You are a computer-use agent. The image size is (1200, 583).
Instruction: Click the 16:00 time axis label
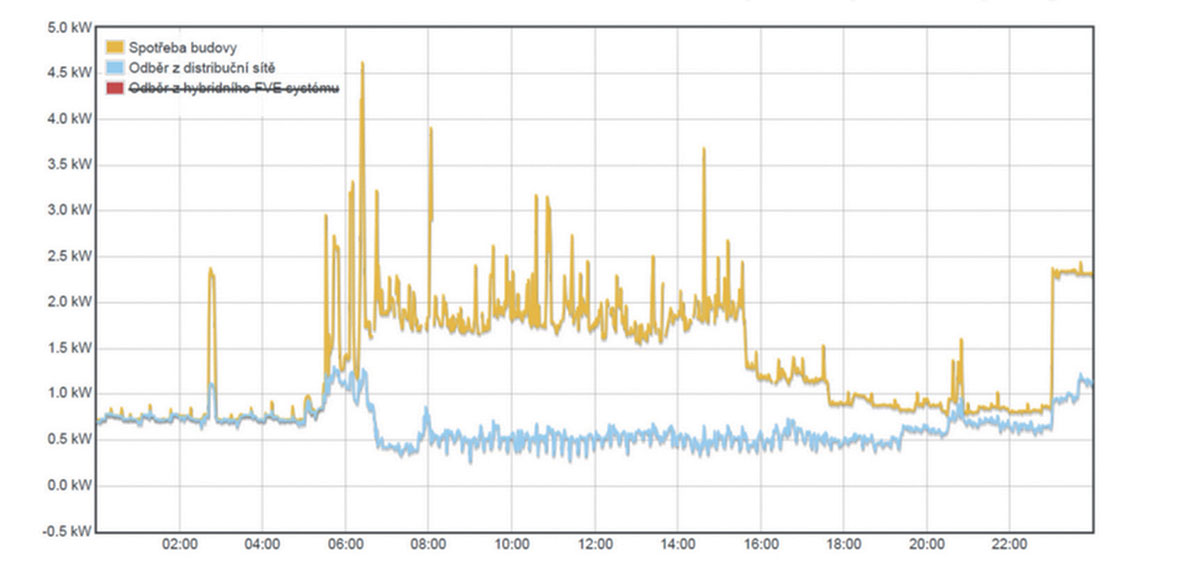(x=760, y=545)
